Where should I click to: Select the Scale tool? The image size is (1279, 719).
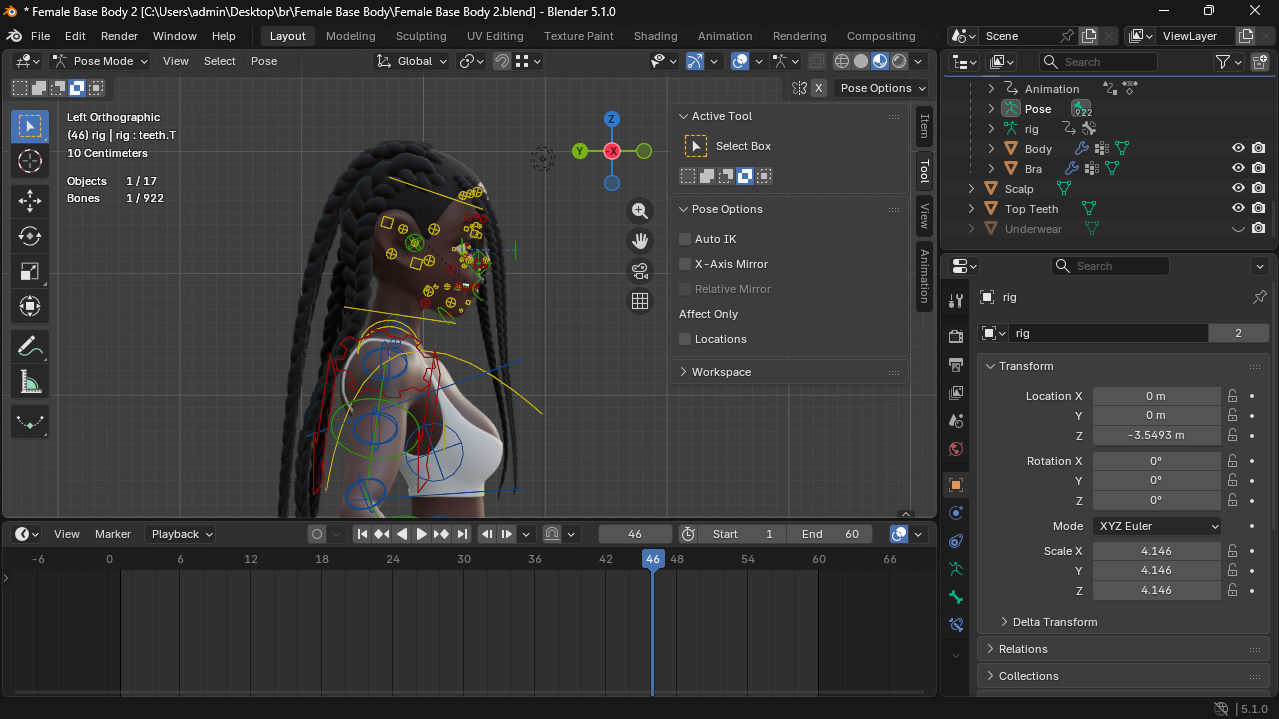coord(30,271)
